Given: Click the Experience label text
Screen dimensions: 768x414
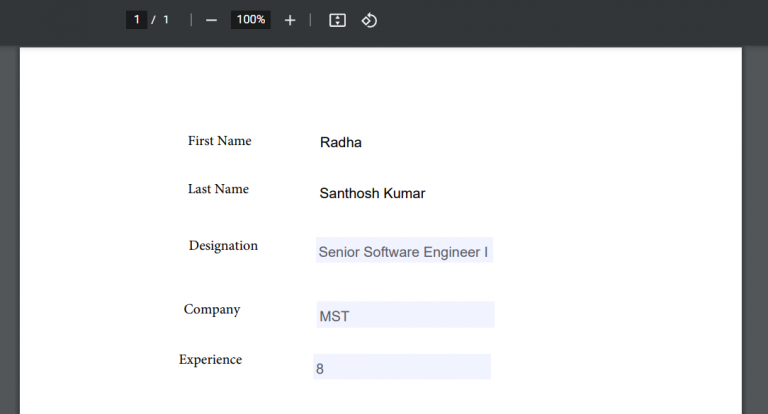Looking at the screenshot, I should tap(210, 360).
